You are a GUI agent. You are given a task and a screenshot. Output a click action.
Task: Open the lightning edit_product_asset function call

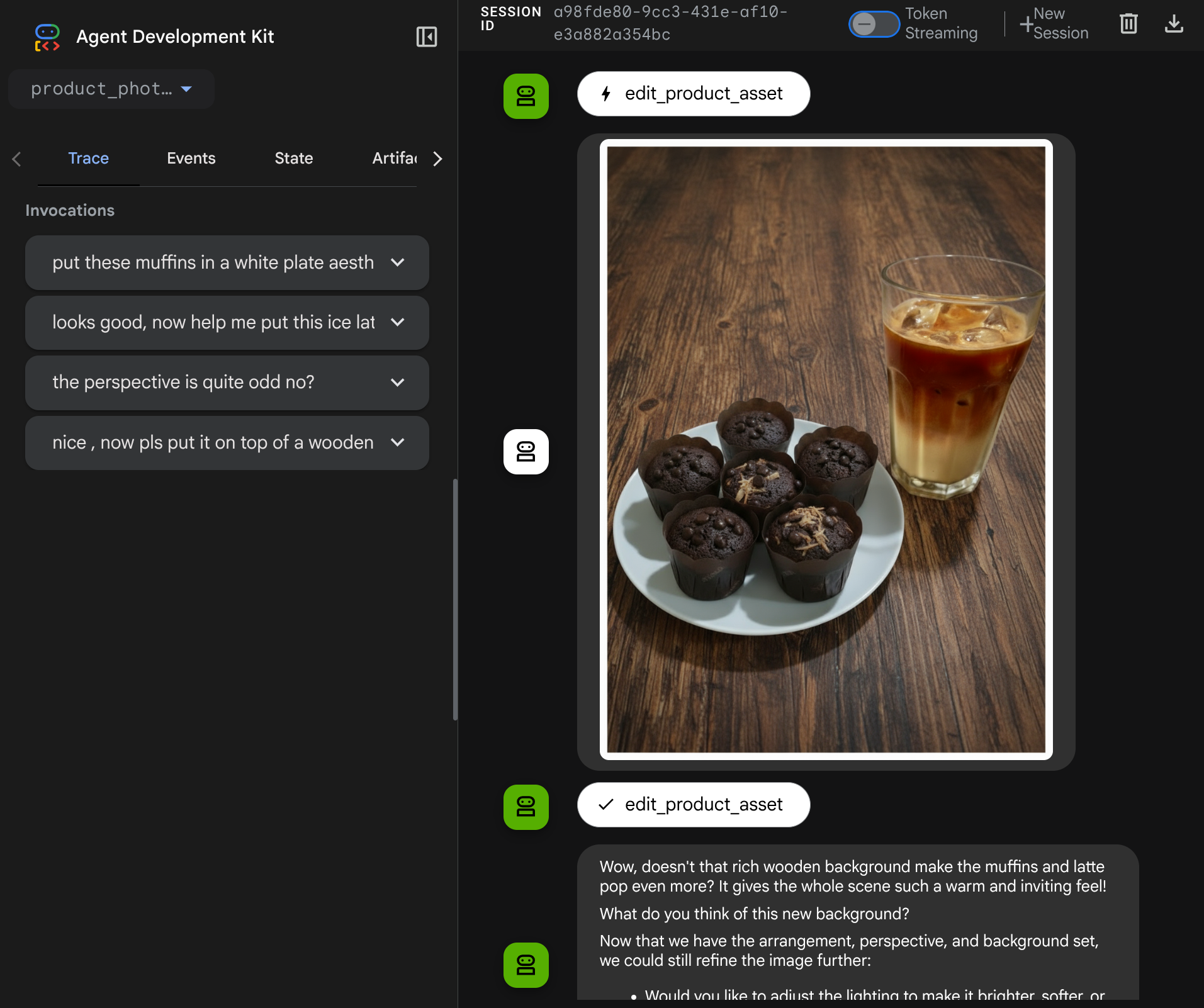point(693,94)
